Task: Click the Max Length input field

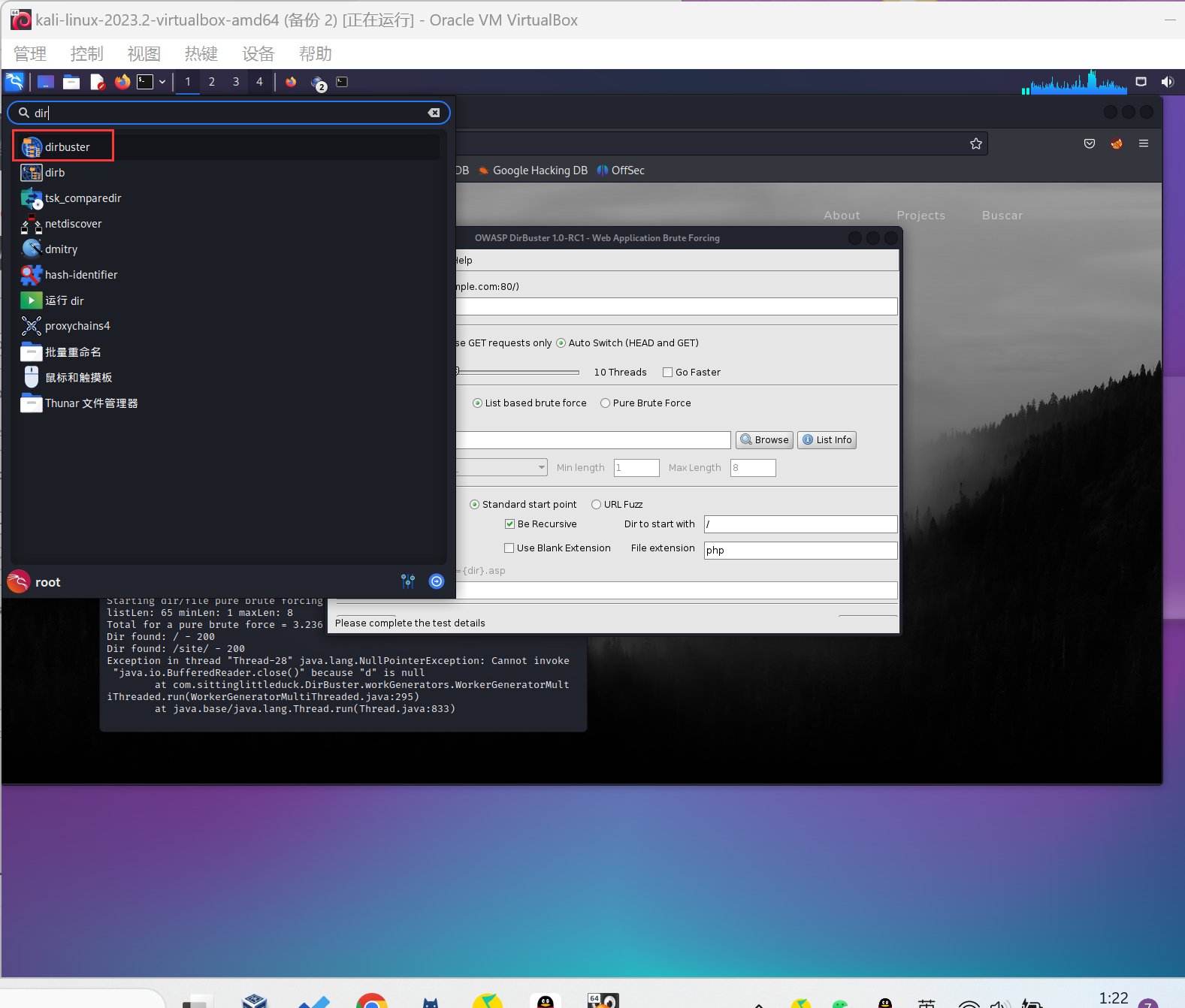Action: (x=753, y=468)
